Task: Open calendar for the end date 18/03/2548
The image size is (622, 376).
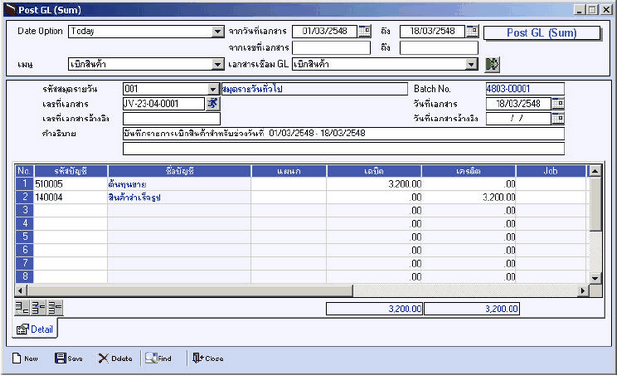Action: coord(472,31)
